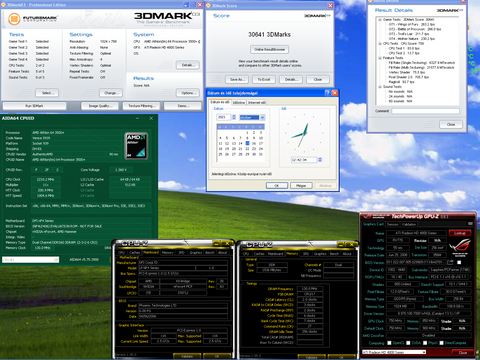The height and width of the screenshot is (360, 480).
Task: Click the help question mark in date dialog
Action: click(x=327, y=93)
